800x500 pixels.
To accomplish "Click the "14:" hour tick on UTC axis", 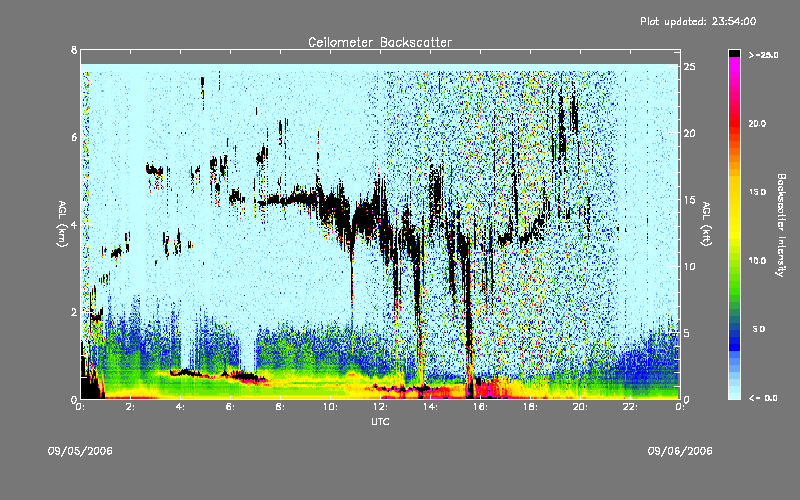I will (x=430, y=407).
